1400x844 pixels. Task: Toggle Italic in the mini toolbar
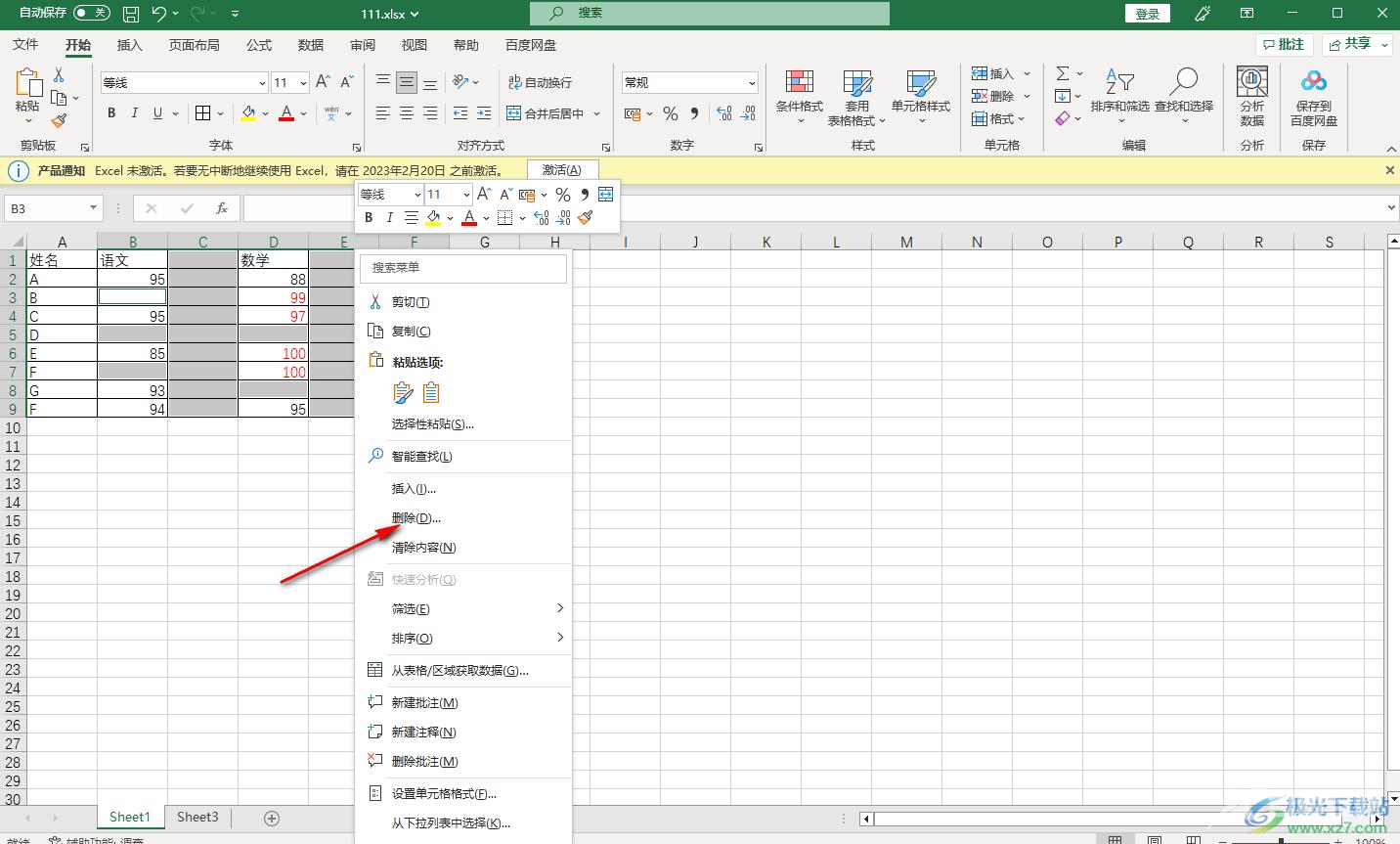(x=389, y=217)
